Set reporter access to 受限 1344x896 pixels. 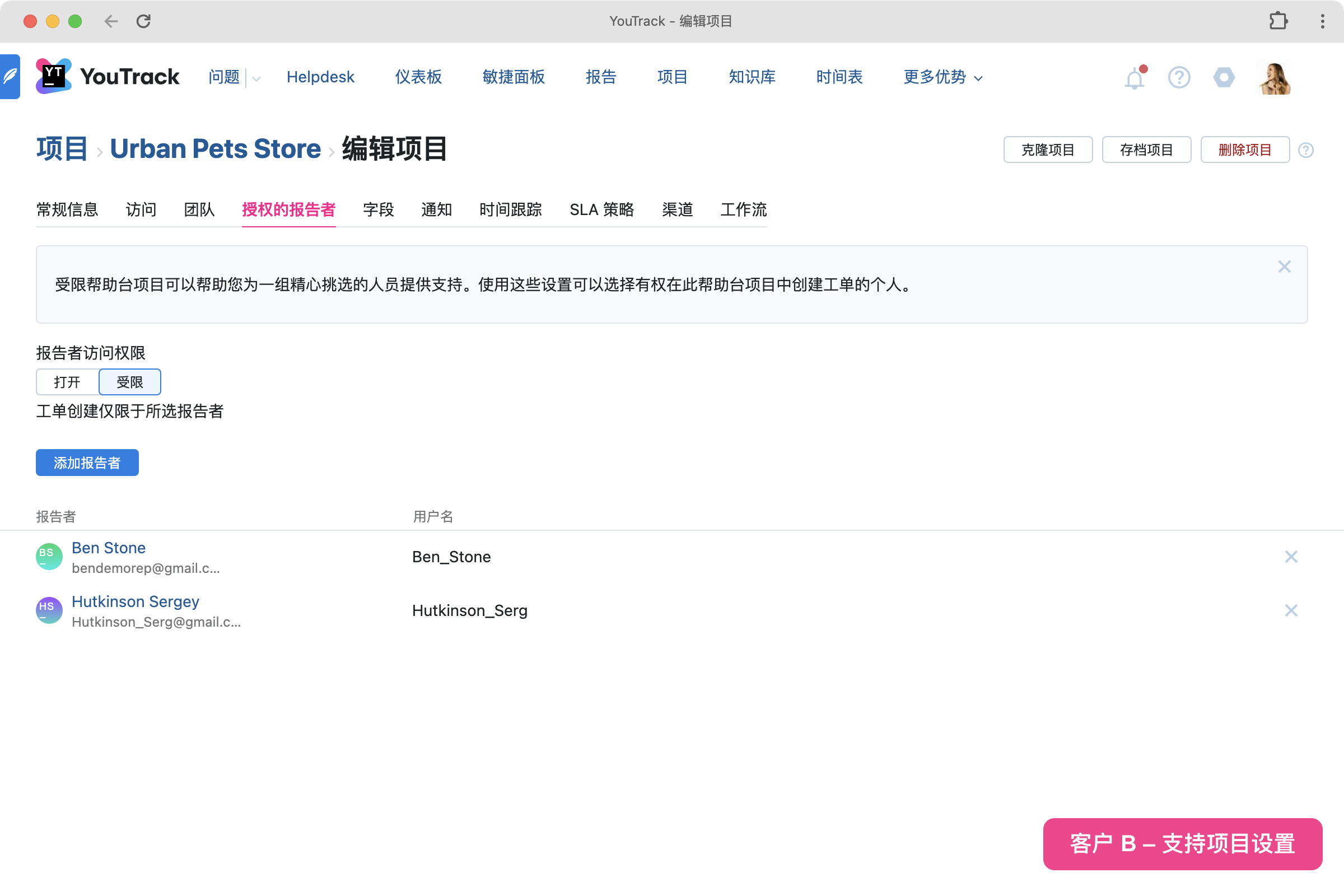(130, 382)
